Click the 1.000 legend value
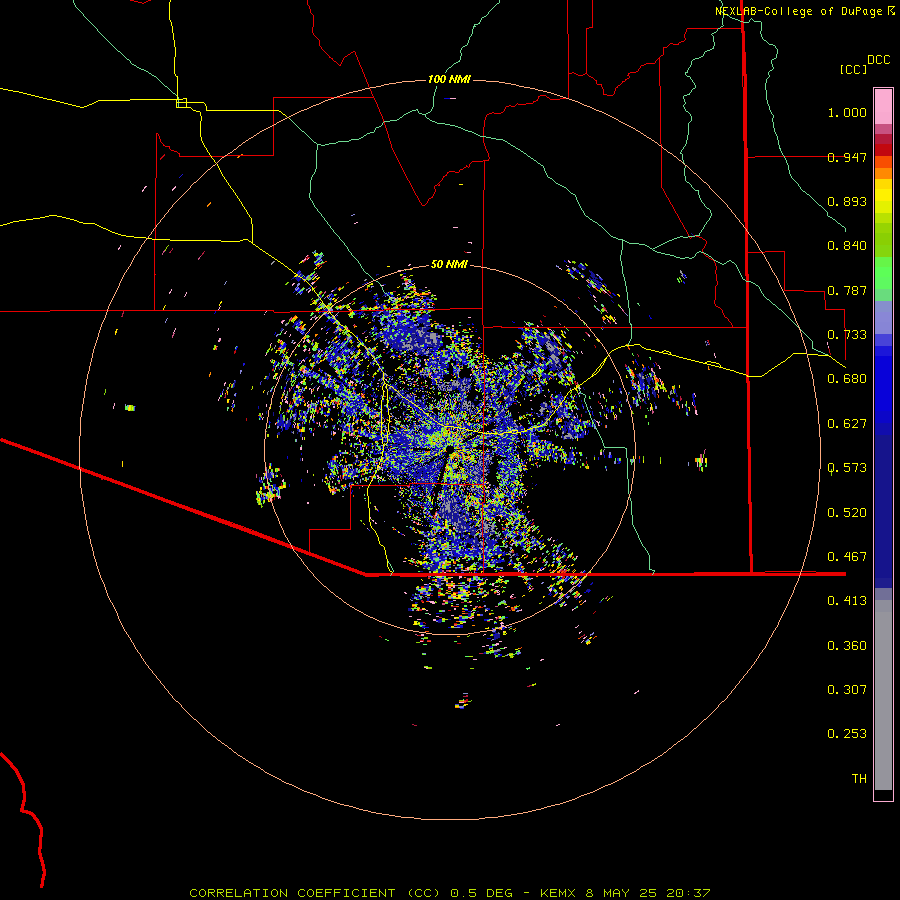The height and width of the screenshot is (900, 900). click(x=847, y=112)
